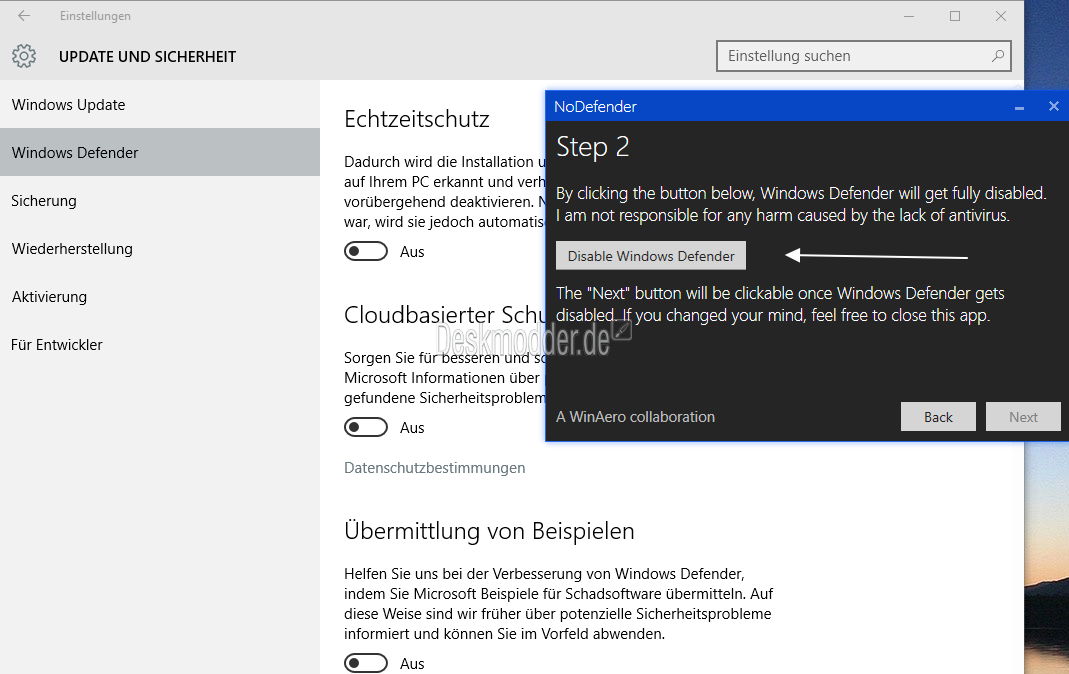This screenshot has height=674, width=1069.
Task: Toggle the Cloudbasierter Schutz switch
Action: (x=365, y=427)
